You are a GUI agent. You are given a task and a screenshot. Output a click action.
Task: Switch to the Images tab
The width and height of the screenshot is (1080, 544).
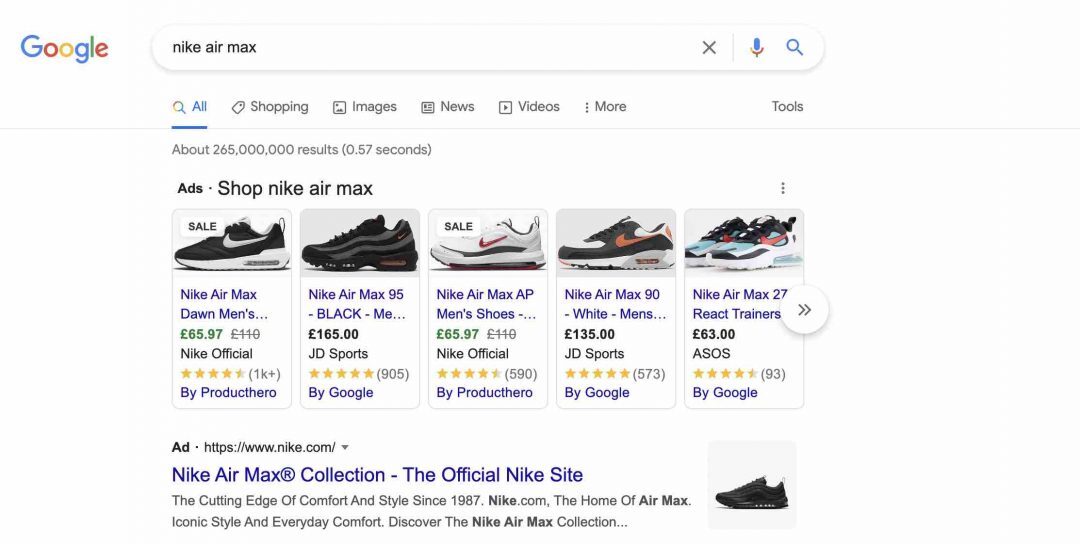(x=365, y=107)
